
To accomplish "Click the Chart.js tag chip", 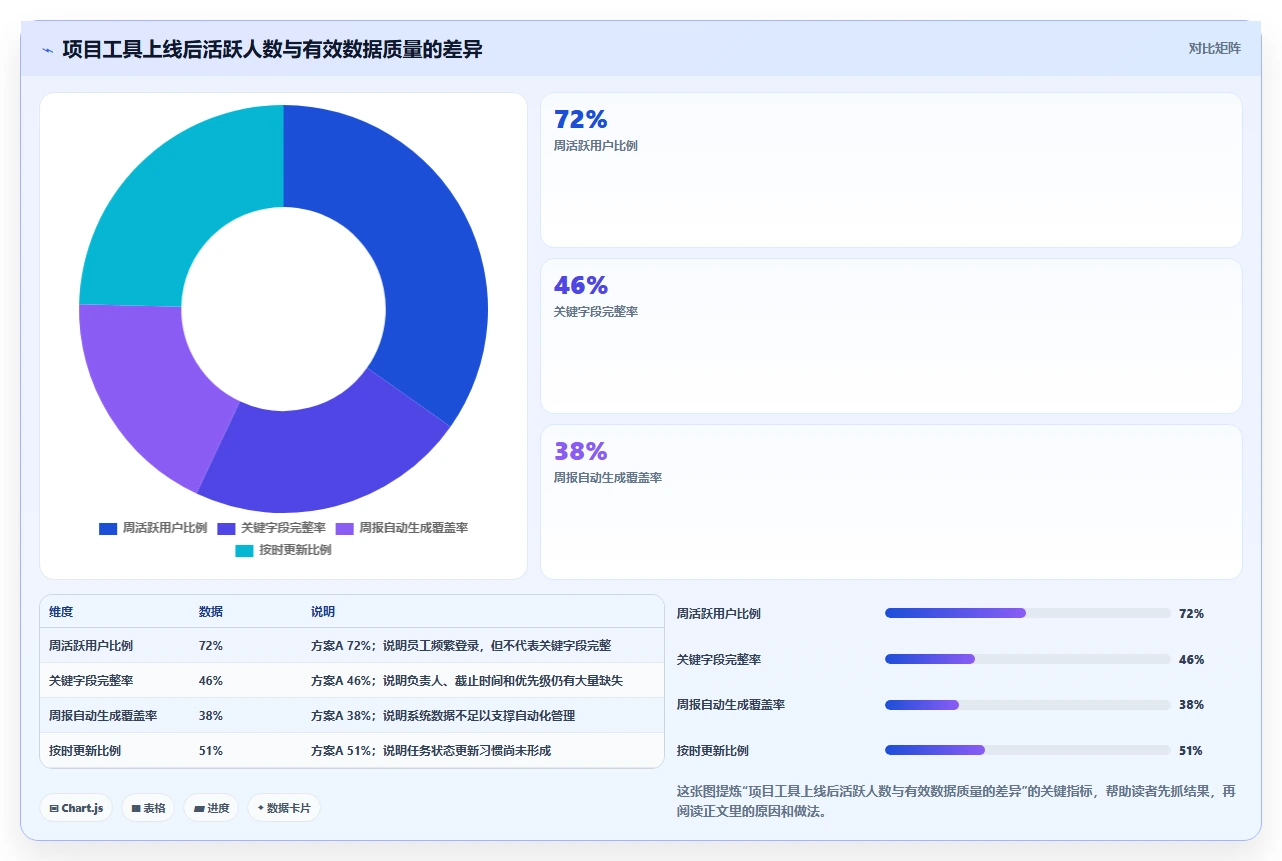I will tap(76, 808).
